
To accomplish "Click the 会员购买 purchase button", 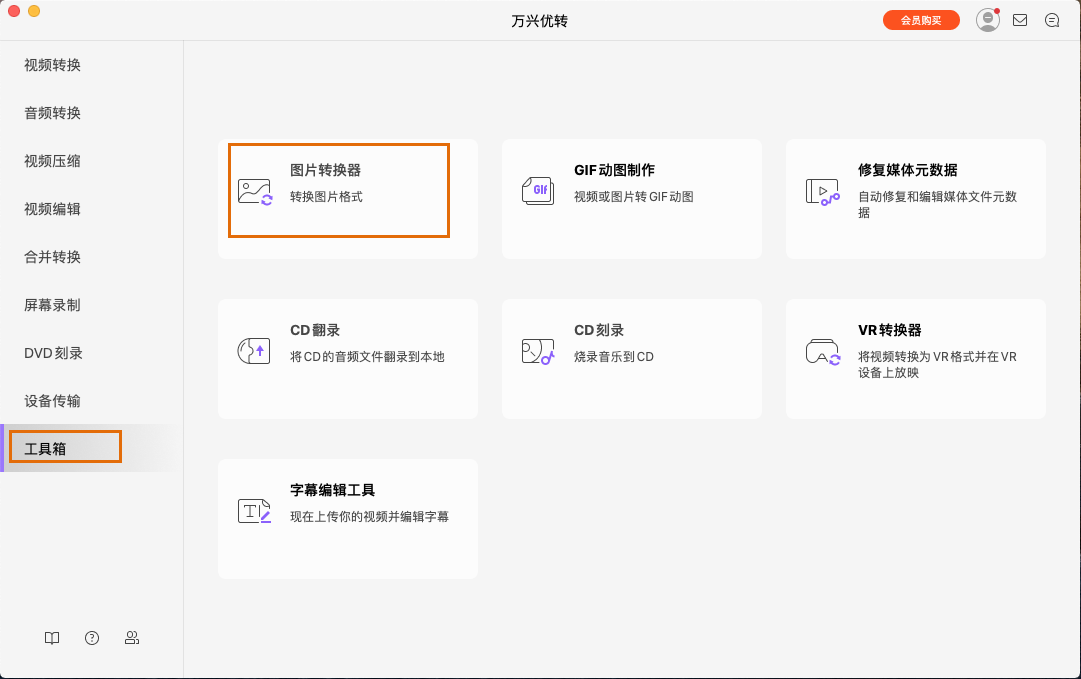I will [921, 19].
